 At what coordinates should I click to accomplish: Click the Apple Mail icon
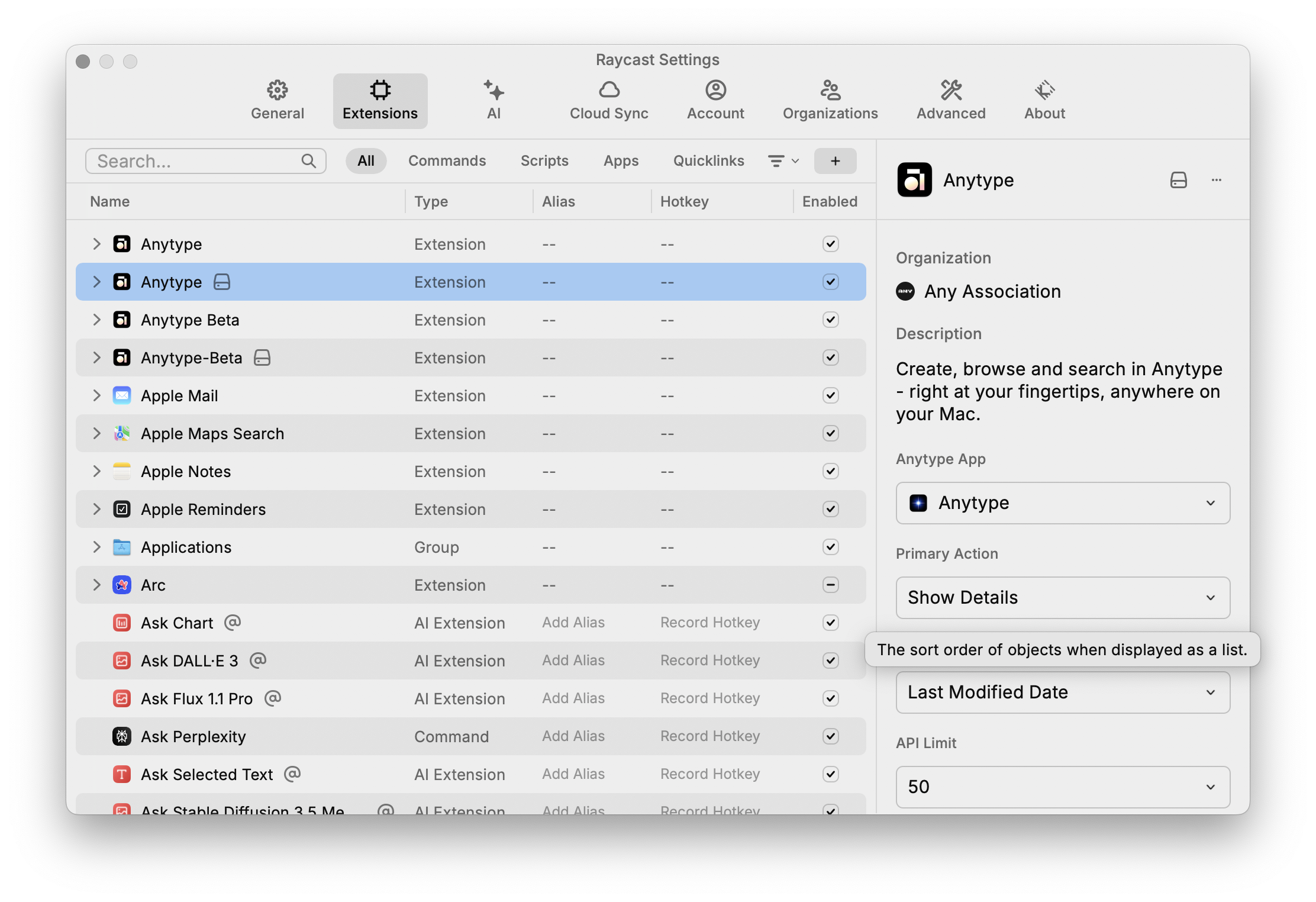tap(121, 395)
